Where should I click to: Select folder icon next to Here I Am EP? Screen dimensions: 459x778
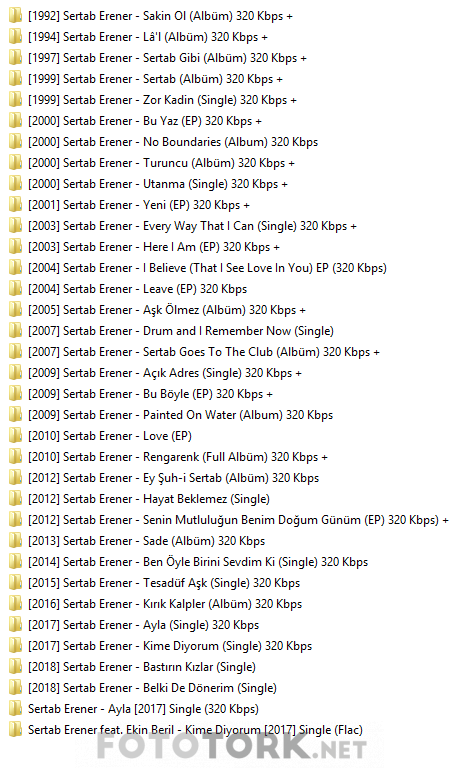click(15, 247)
